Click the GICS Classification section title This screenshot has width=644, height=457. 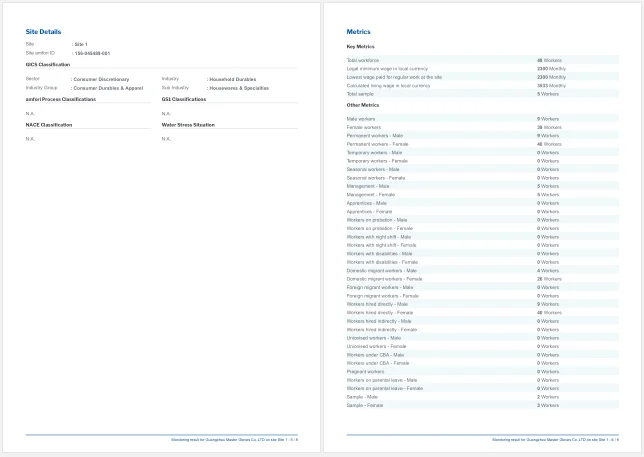pos(48,64)
